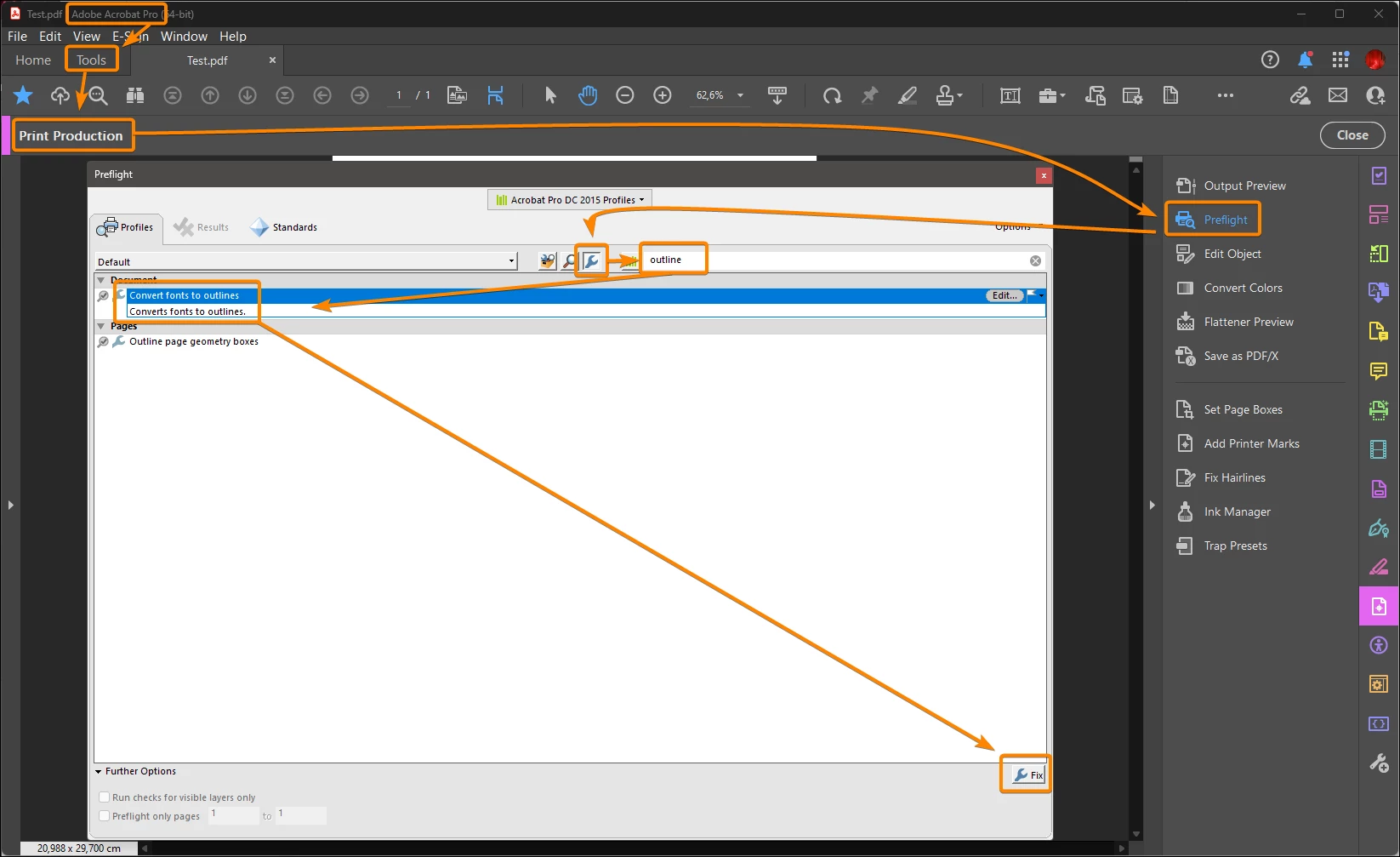Click the current page number field
The width and height of the screenshot is (1400, 857).
(x=399, y=95)
